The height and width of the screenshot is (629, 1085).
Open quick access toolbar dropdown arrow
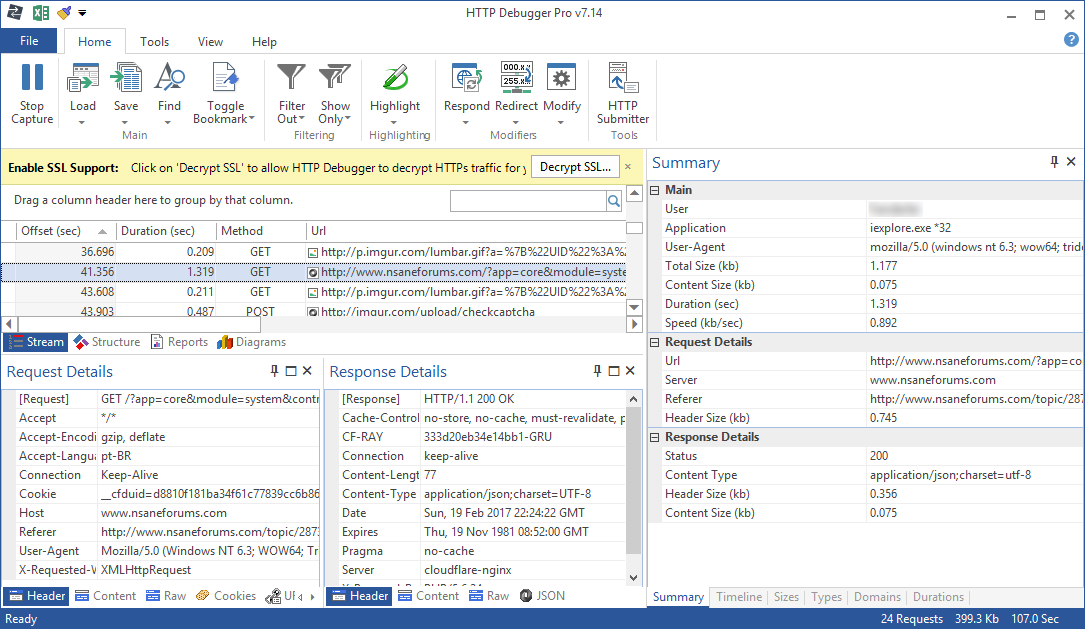[x=82, y=12]
